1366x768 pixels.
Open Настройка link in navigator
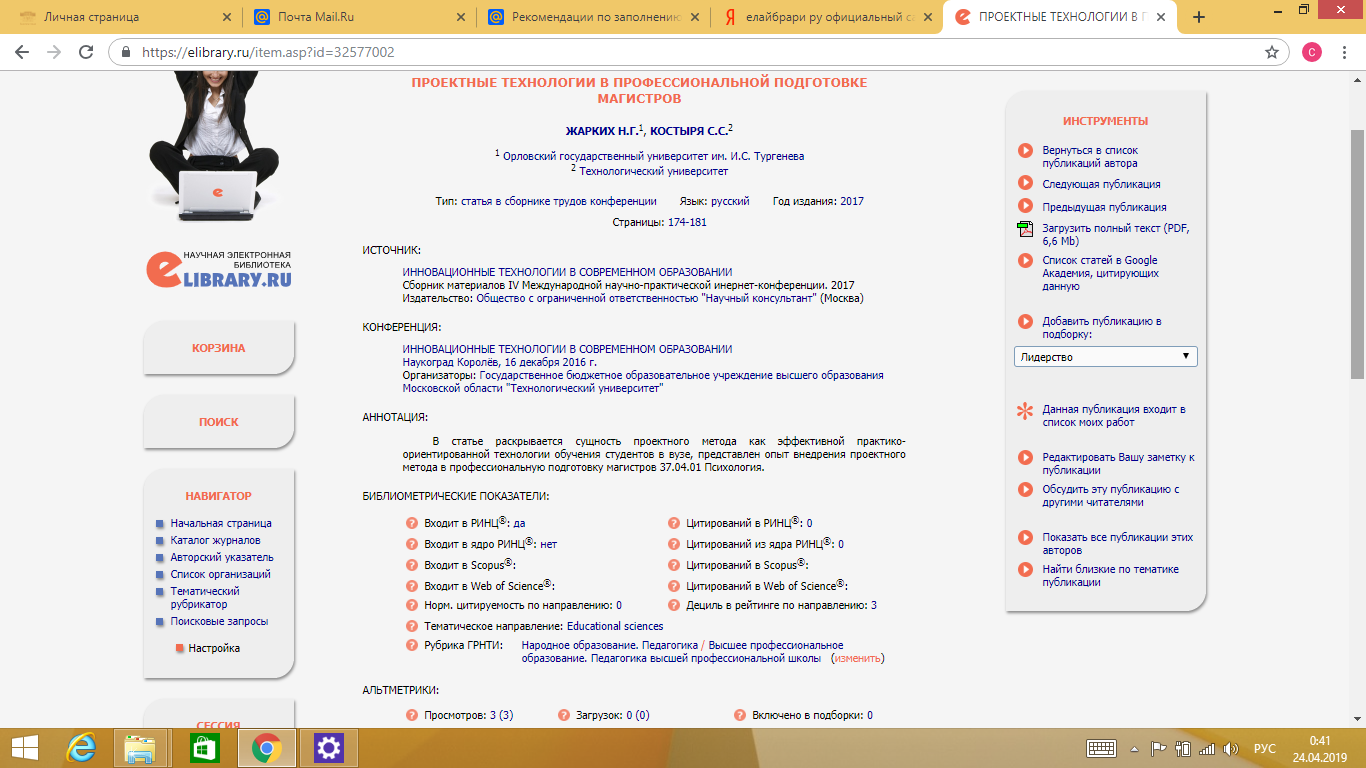[214, 648]
